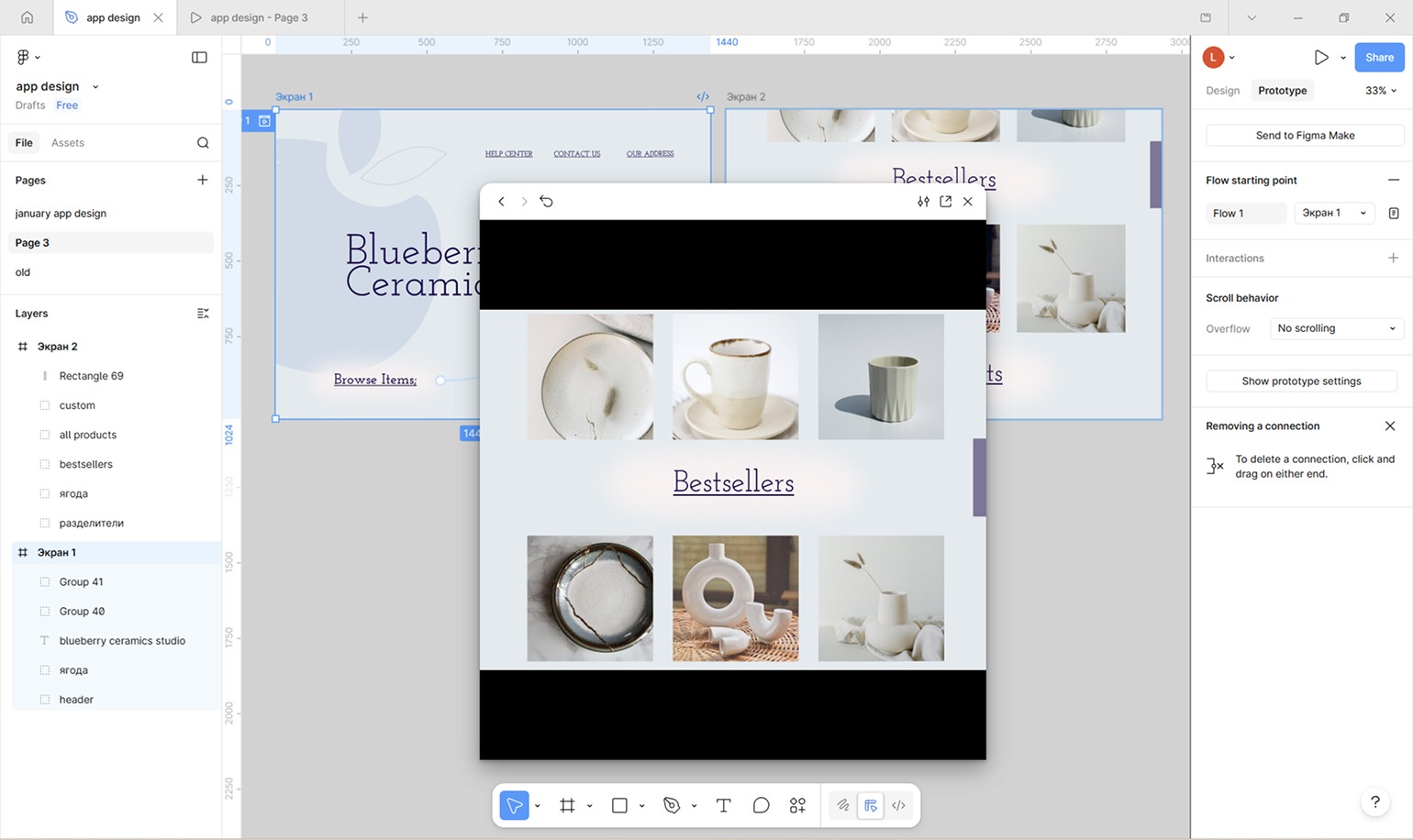The height and width of the screenshot is (840, 1413).
Task: Switch to Dev Mode toggle in toolbar
Action: (x=899, y=805)
